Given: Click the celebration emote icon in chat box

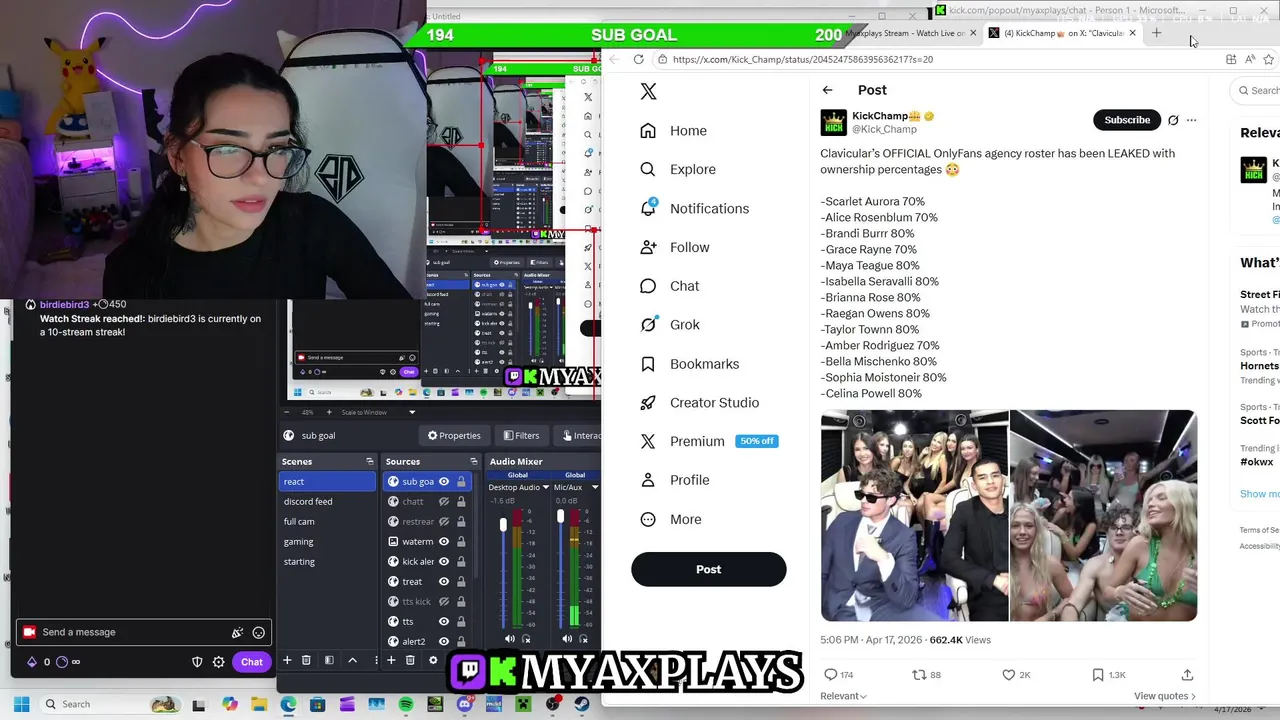Looking at the screenshot, I should coord(237,632).
